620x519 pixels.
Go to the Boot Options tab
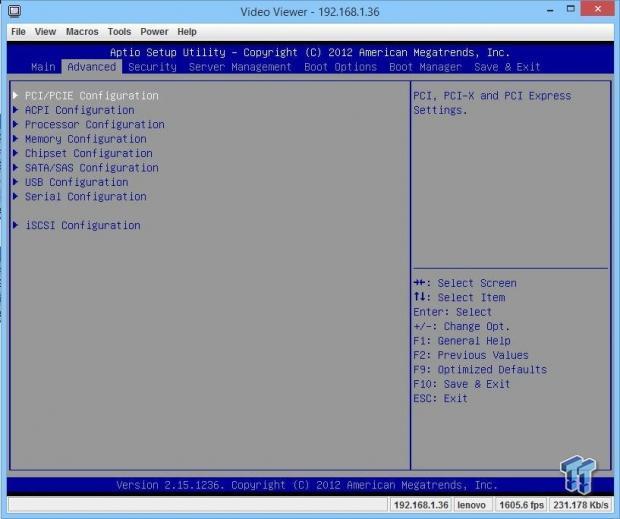click(x=340, y=67)
